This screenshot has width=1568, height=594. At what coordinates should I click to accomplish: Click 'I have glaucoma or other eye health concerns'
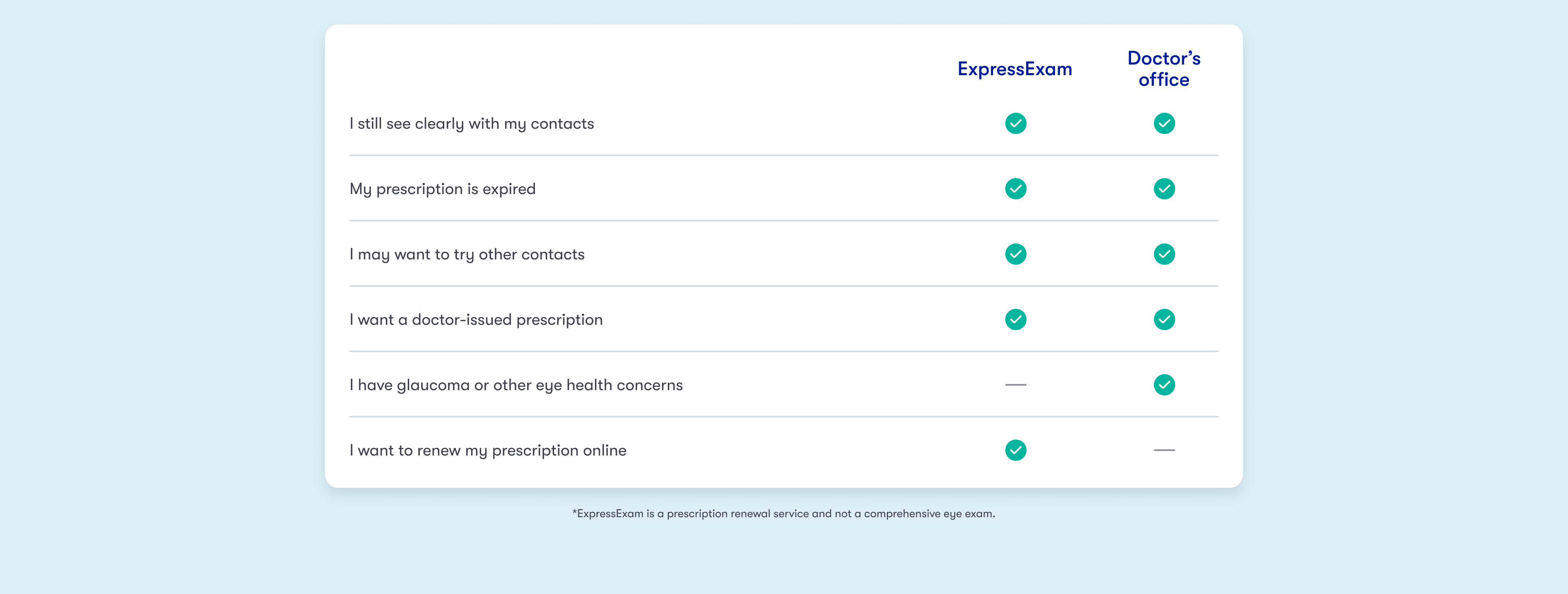tap(516, 386)
